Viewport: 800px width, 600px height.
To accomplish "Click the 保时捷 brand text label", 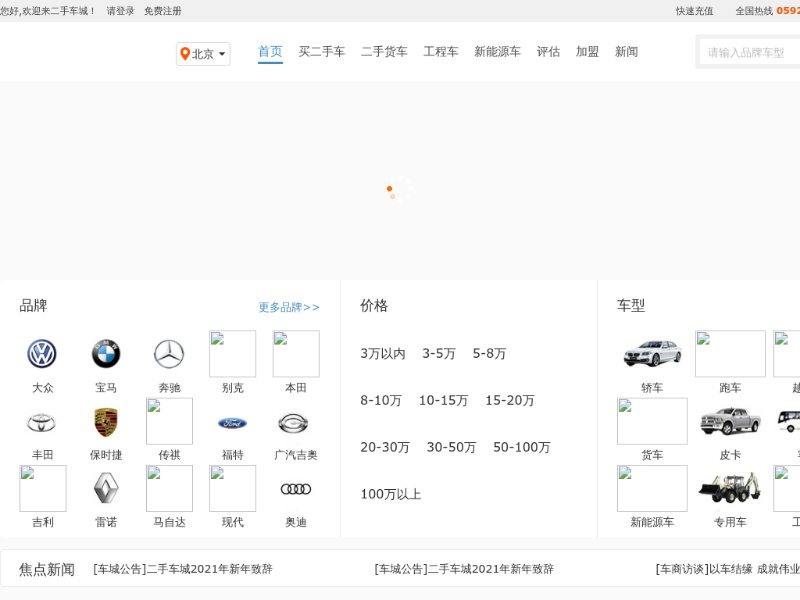I will [106, 455].
